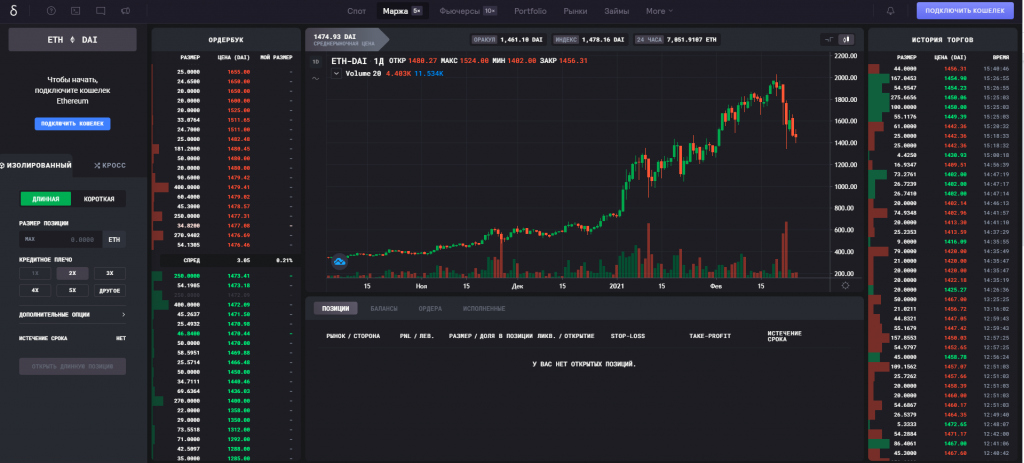
Task: Open the Ордера tab
Action: tap(429, 309)
